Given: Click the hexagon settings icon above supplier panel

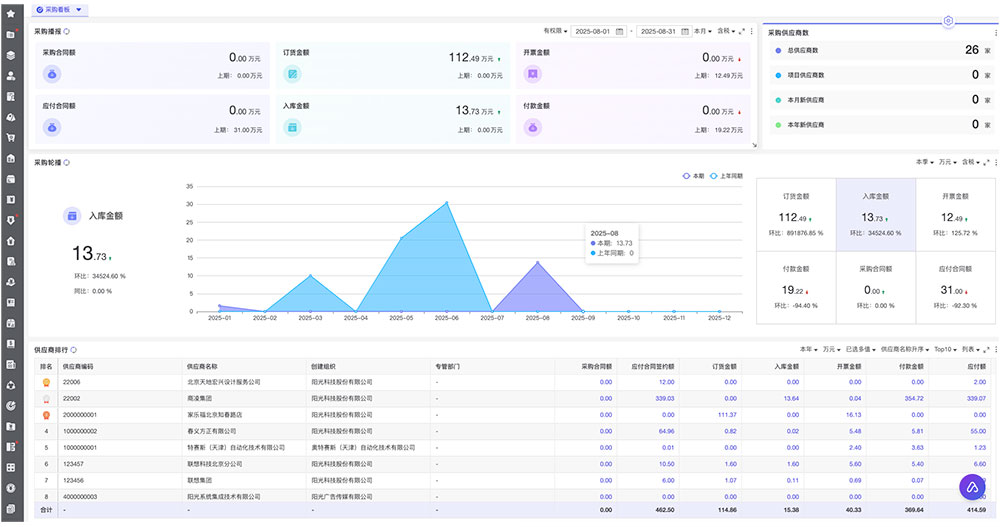Looking at the screenshot, I should pos(948,21).
